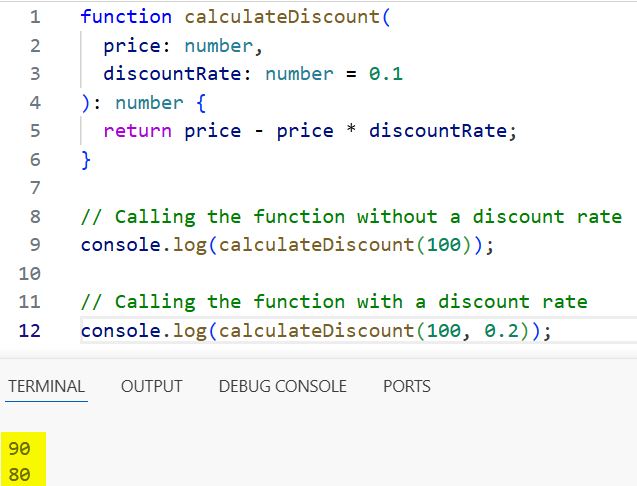The image size is (637, 486).
Task: Click return type 'number' on line 4
Action: click(x=149, y=102)
